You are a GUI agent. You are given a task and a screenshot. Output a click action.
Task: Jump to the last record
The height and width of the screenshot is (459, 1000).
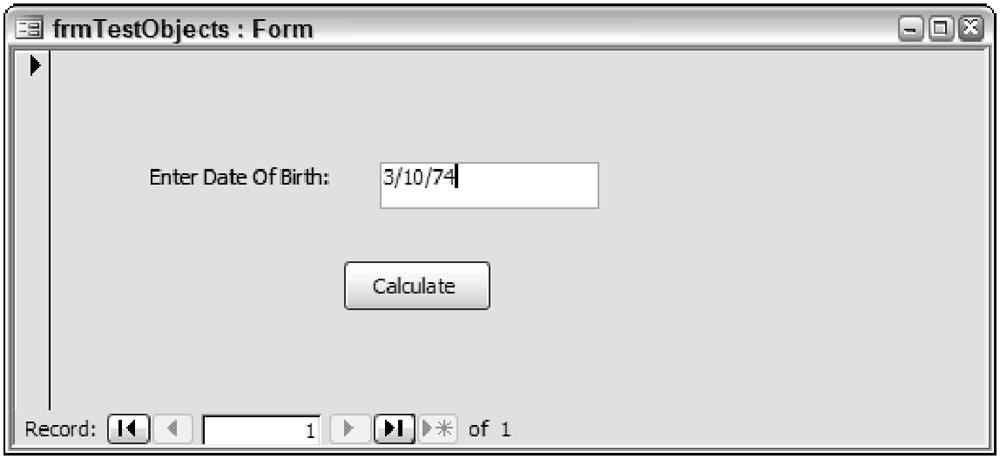coord(393,429)
